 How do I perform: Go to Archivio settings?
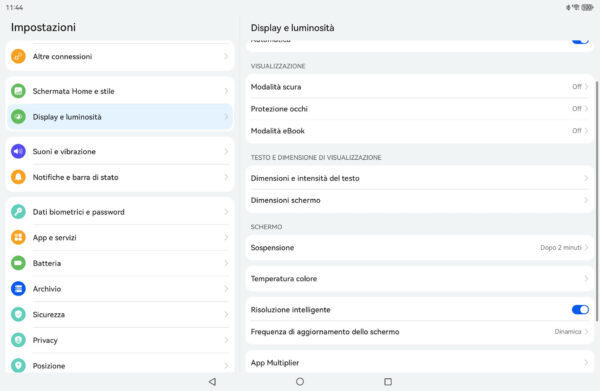pos(120,288)
